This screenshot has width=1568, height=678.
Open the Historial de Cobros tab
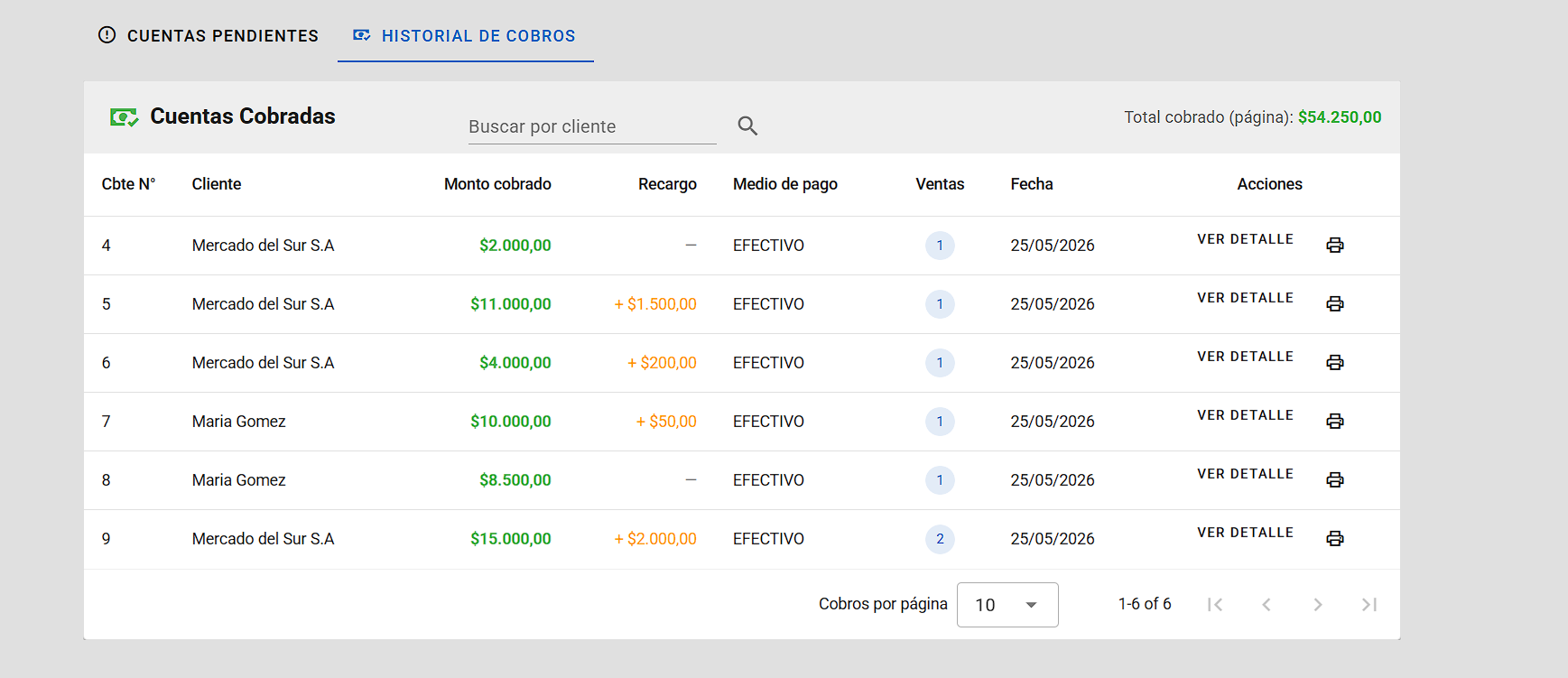(x=465, y=36)
